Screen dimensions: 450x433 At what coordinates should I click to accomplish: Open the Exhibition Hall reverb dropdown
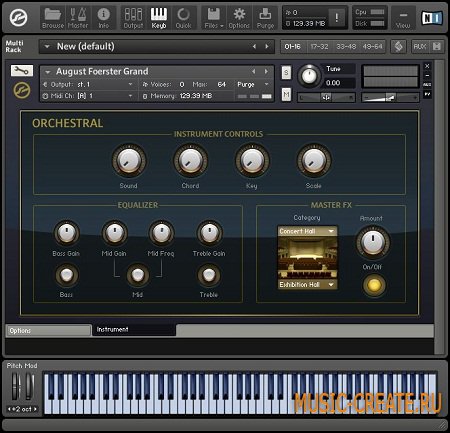[307, 284]
